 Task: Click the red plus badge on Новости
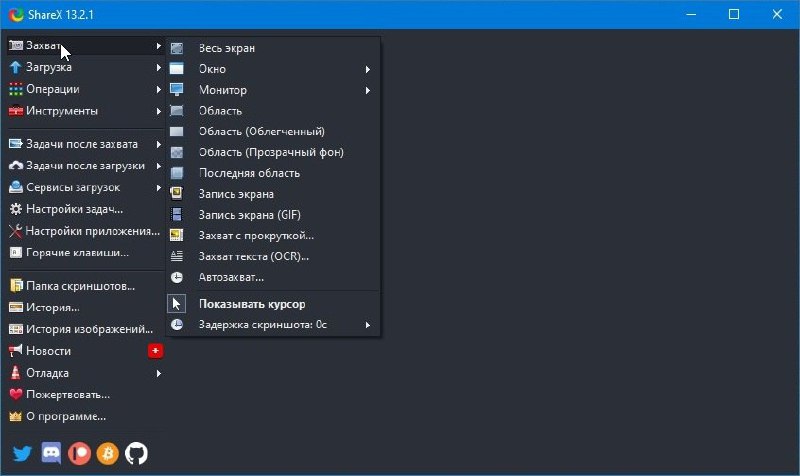point(156,351)
